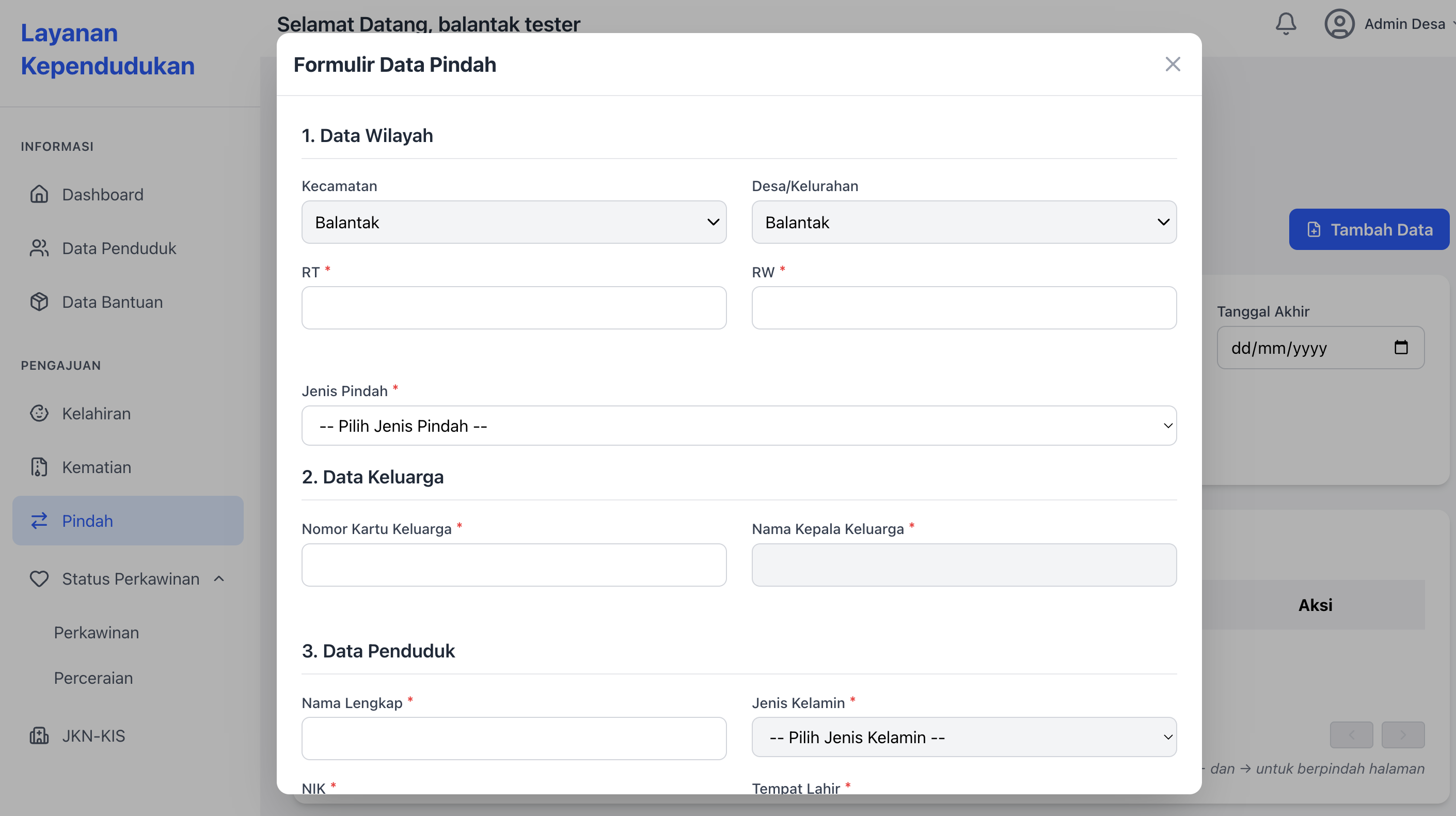
Task: Open the Tanggal Akhir calendar picker icon
Action: [1402, 348]
